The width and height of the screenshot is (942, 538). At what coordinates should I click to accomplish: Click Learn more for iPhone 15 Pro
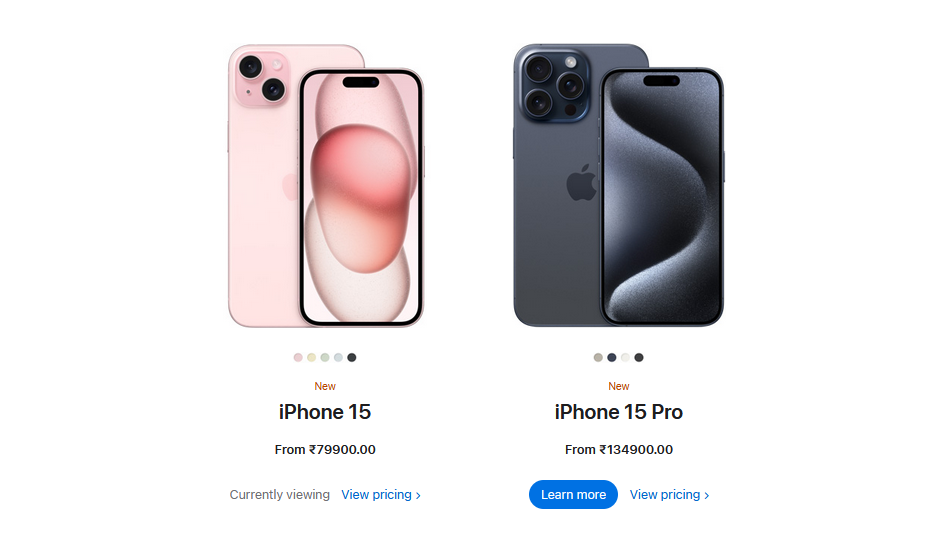point(573,494)
